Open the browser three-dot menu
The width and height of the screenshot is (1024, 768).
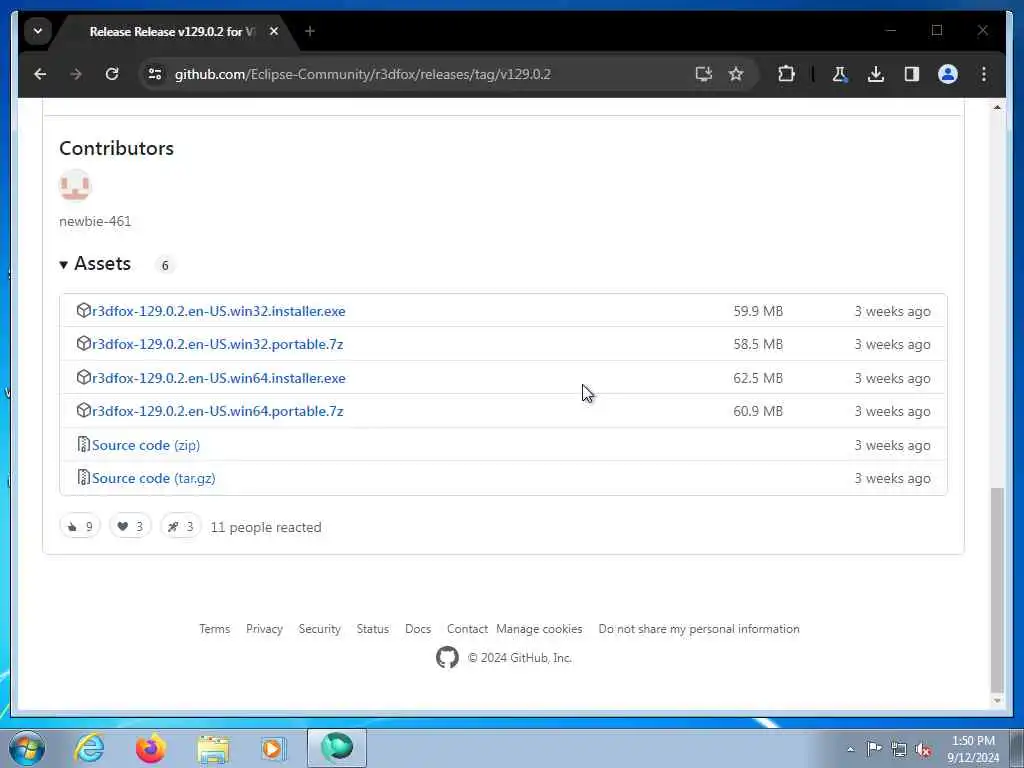pyautogui.click(x=984, y=74)
